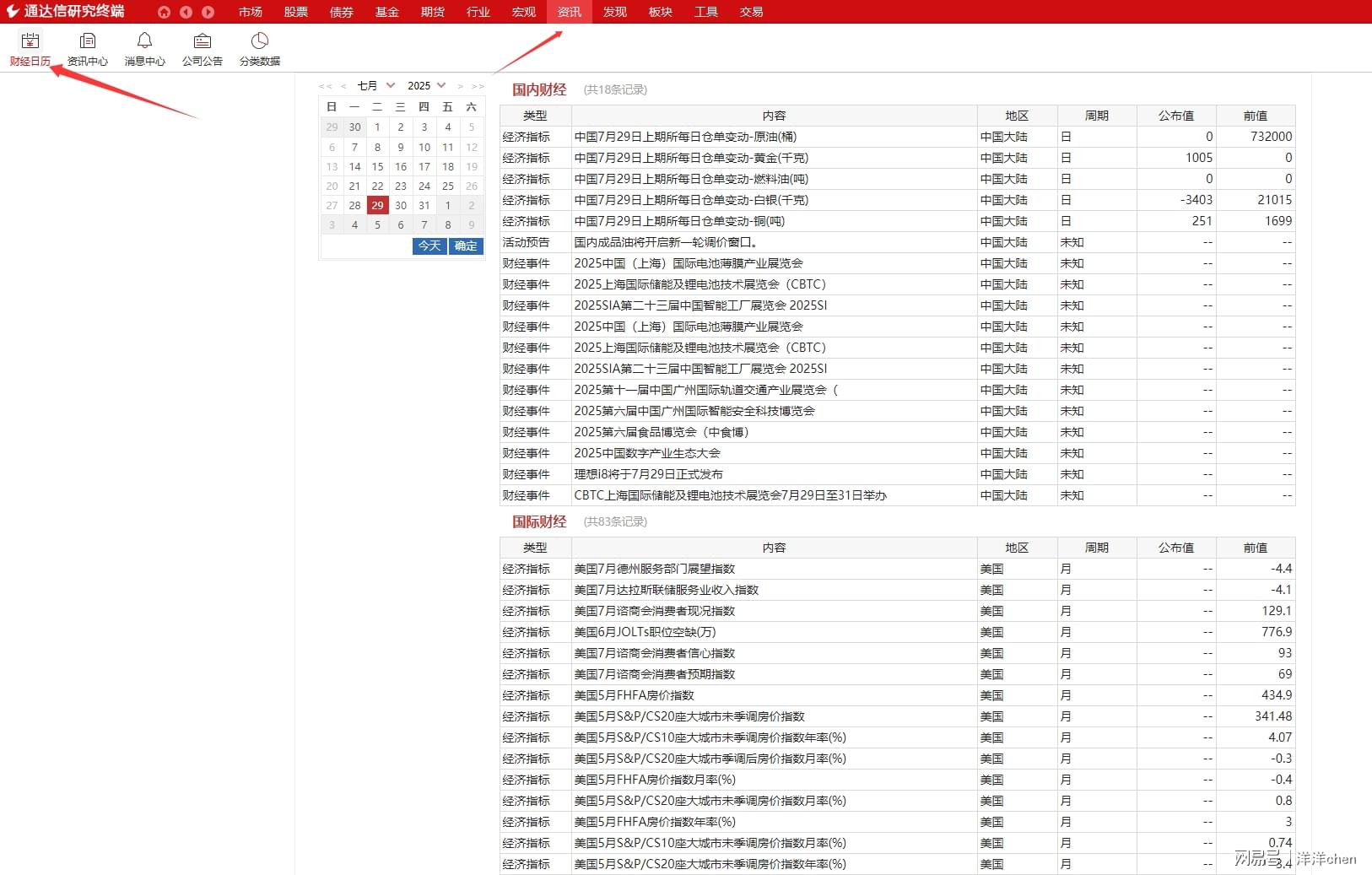Viewport: 1372px width, 875px height.
Task: Click the 理想i8将于7月29日正式发布 event row
Action: (648, 474)
